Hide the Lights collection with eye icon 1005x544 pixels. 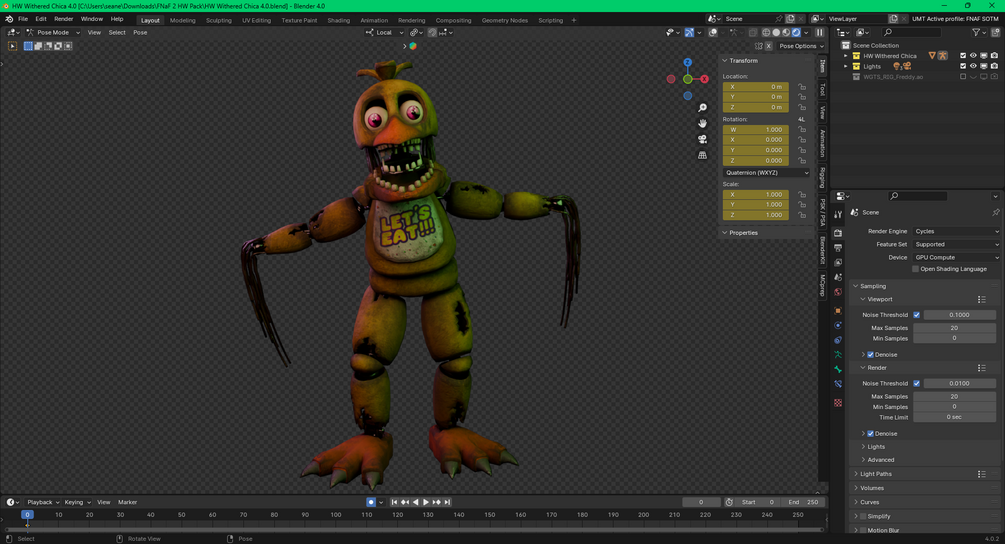[973, 66]
